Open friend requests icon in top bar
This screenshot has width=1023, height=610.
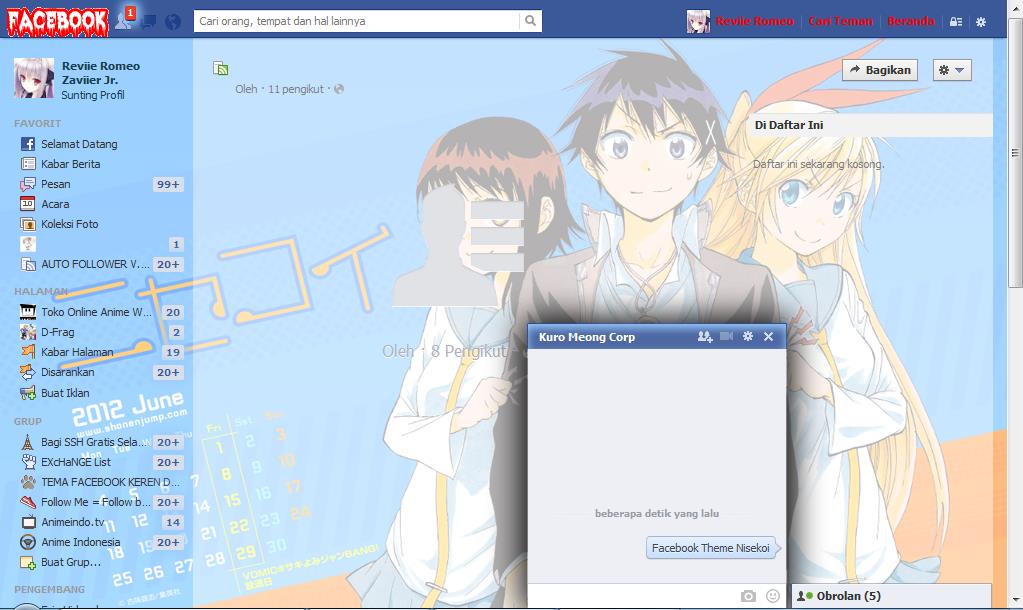[125, 20]
